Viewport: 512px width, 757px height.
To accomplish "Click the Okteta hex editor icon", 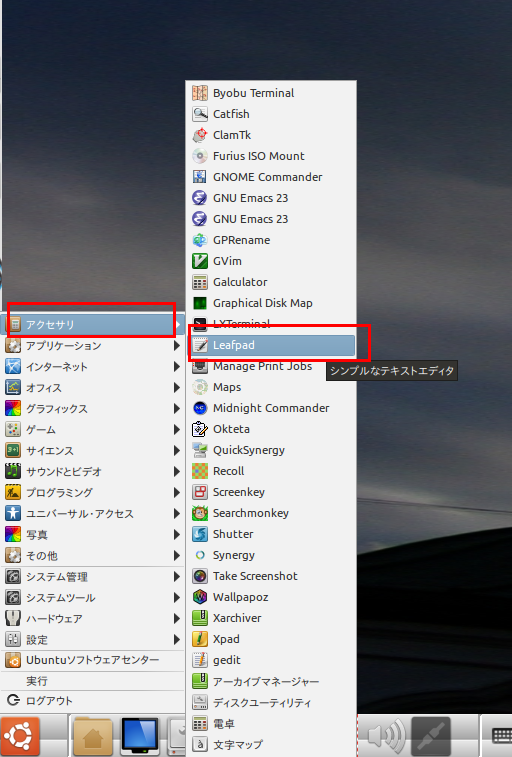I will pyautogui.click(x=200, y=429).
